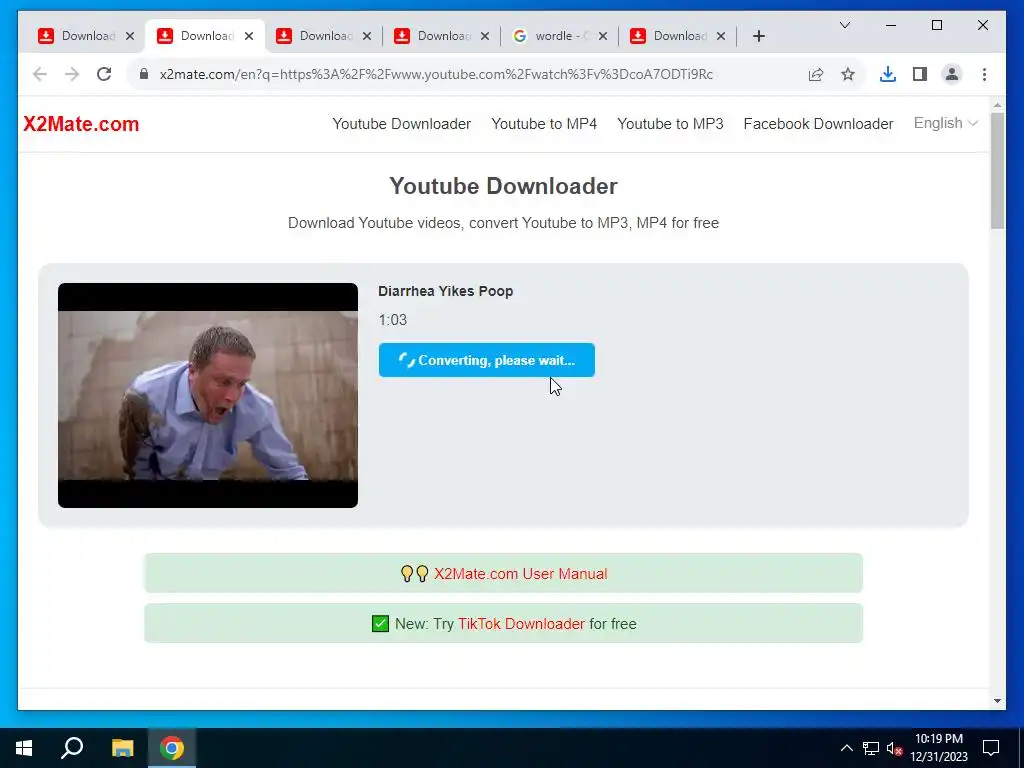Open the TikTok Downloader link

(521, 624)
